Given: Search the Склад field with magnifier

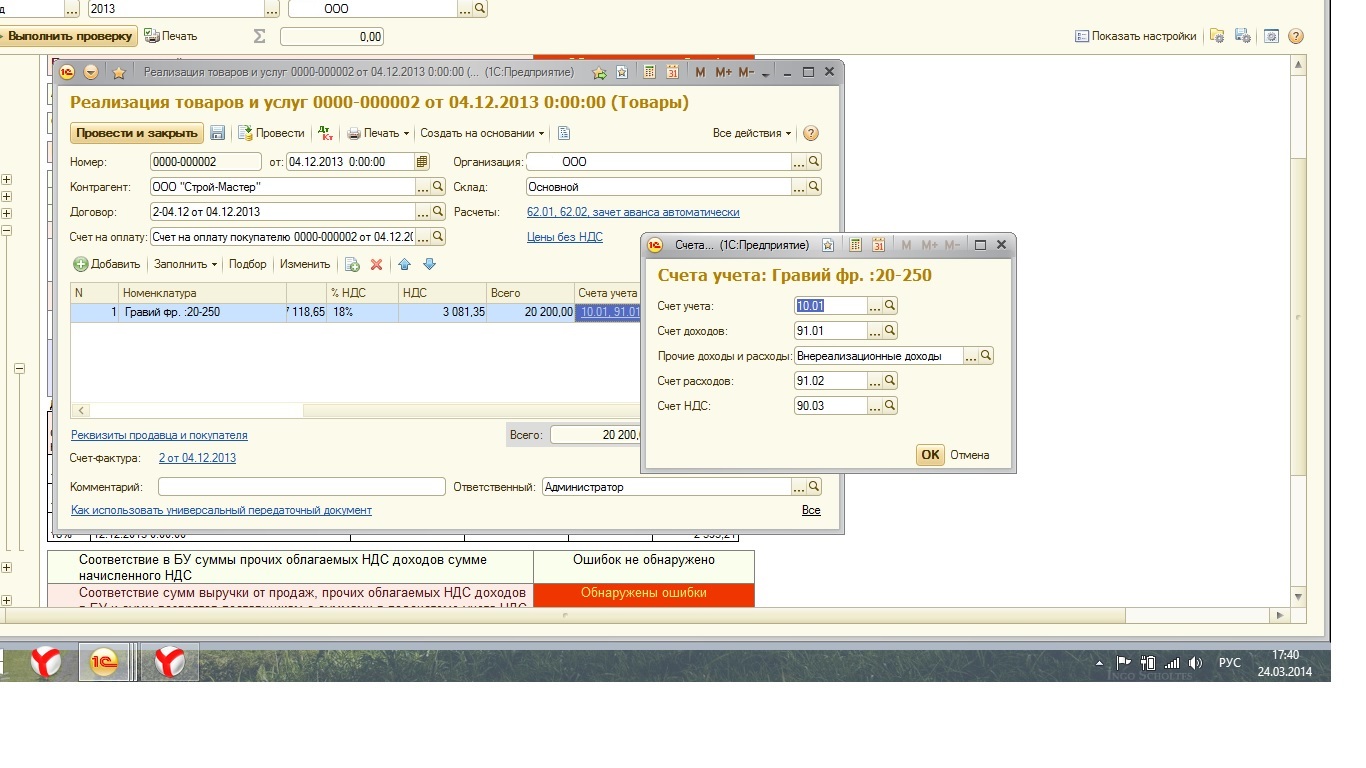Looking at the screenshot, I should click(x=814, y=187).
